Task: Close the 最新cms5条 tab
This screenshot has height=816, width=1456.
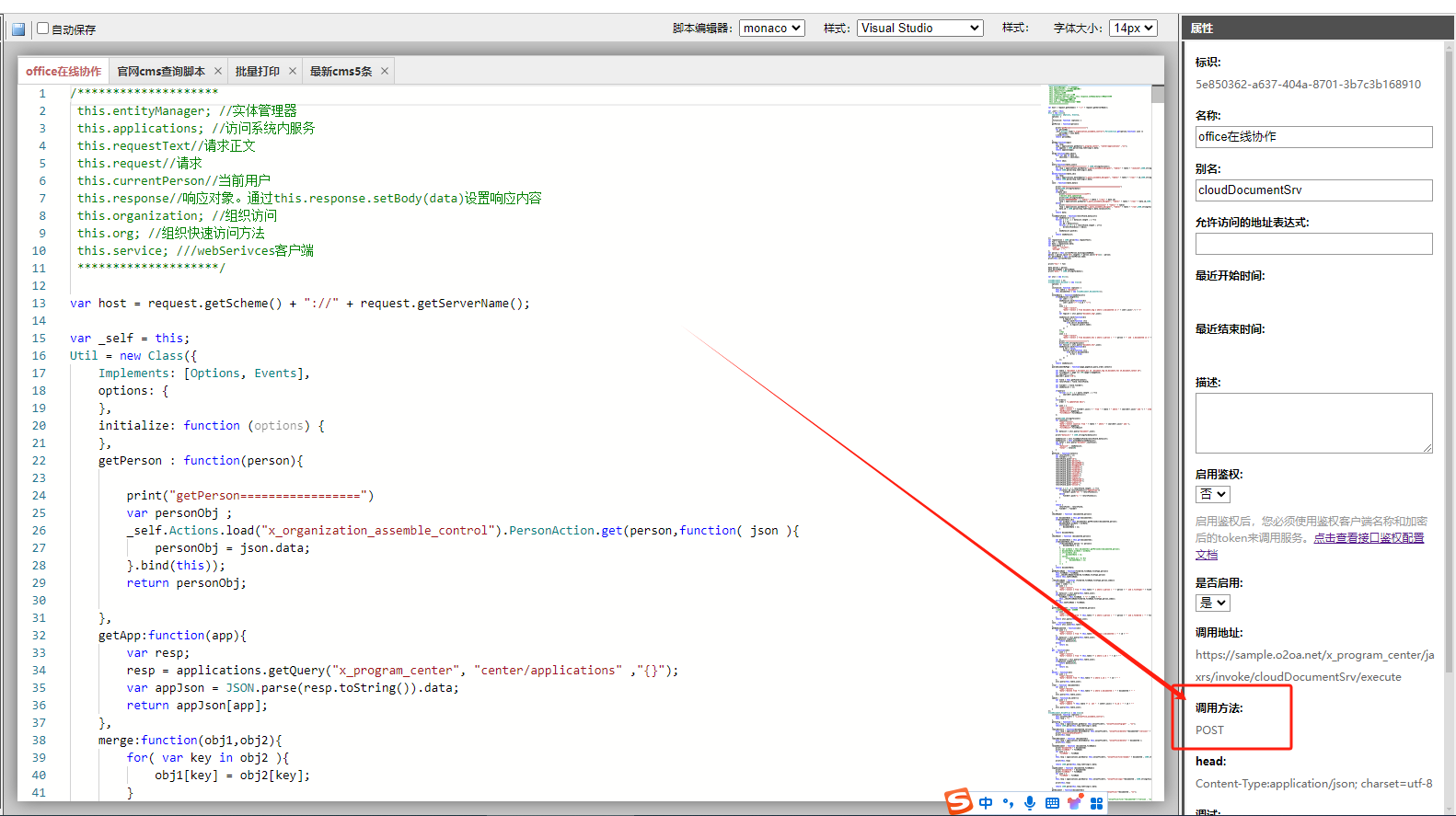Action: coord(385,71)
